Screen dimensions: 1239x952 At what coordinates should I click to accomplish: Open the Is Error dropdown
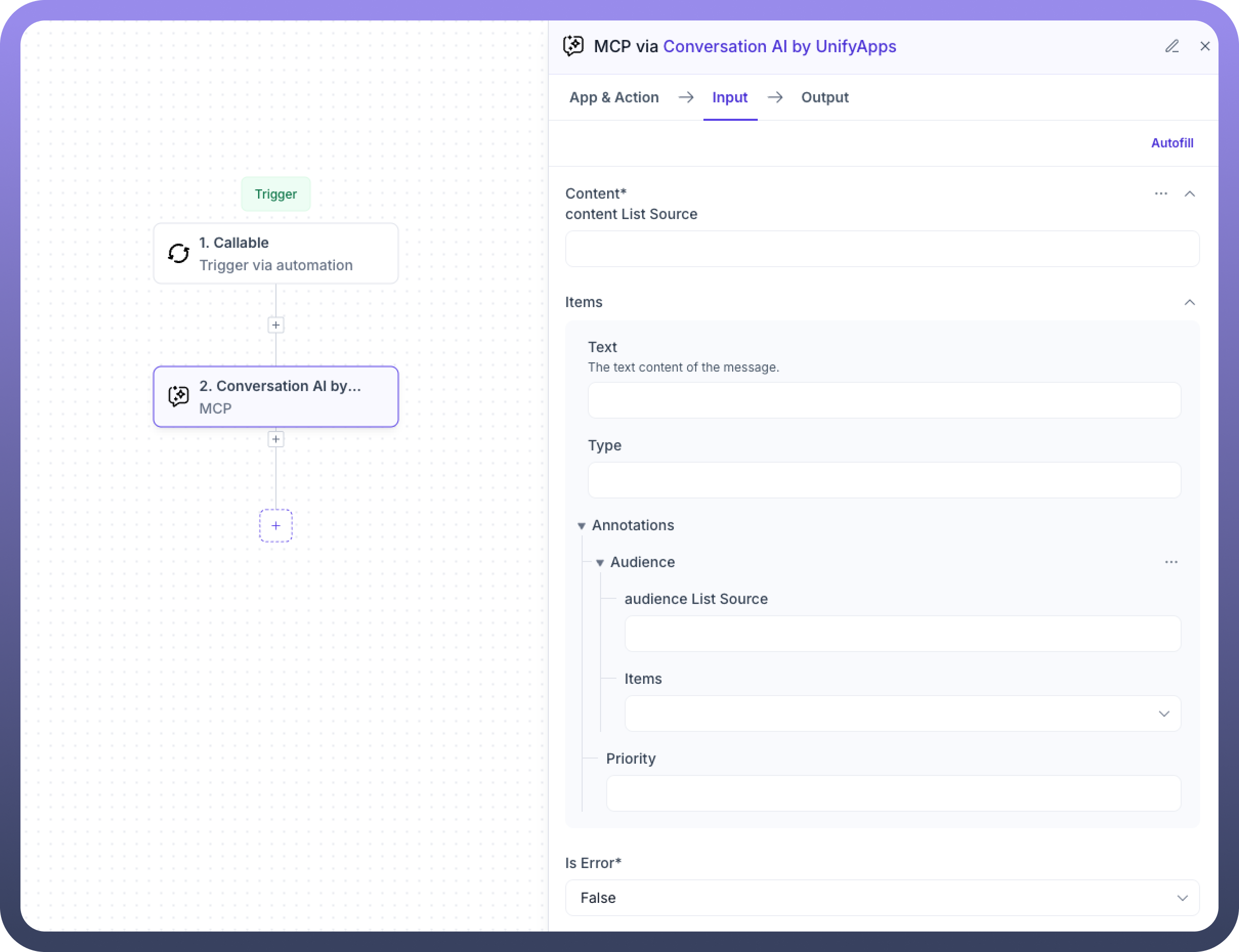click(x=882, y=898)
